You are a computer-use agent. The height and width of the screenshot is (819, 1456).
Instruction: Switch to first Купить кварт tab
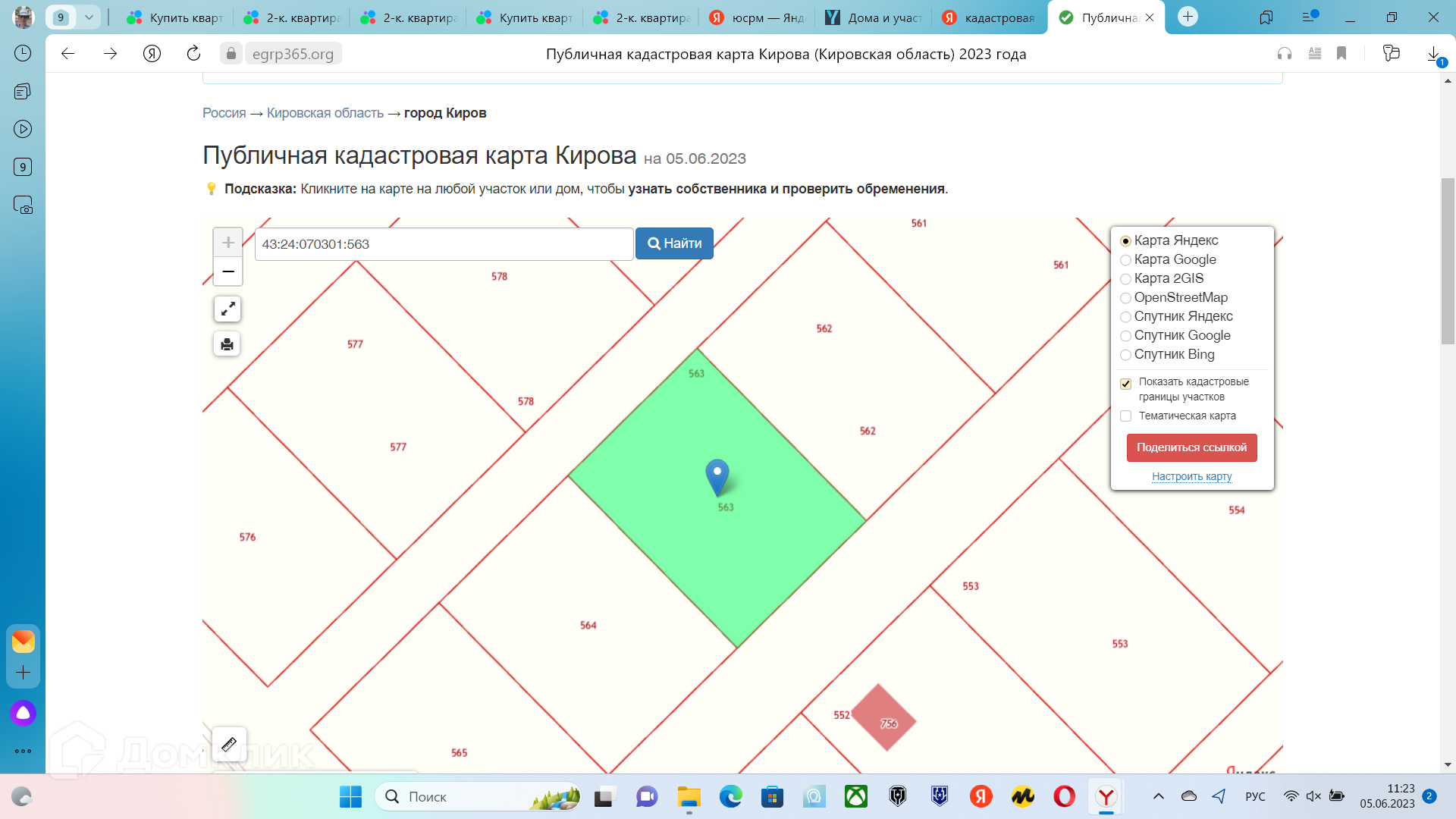click(176, 17)
